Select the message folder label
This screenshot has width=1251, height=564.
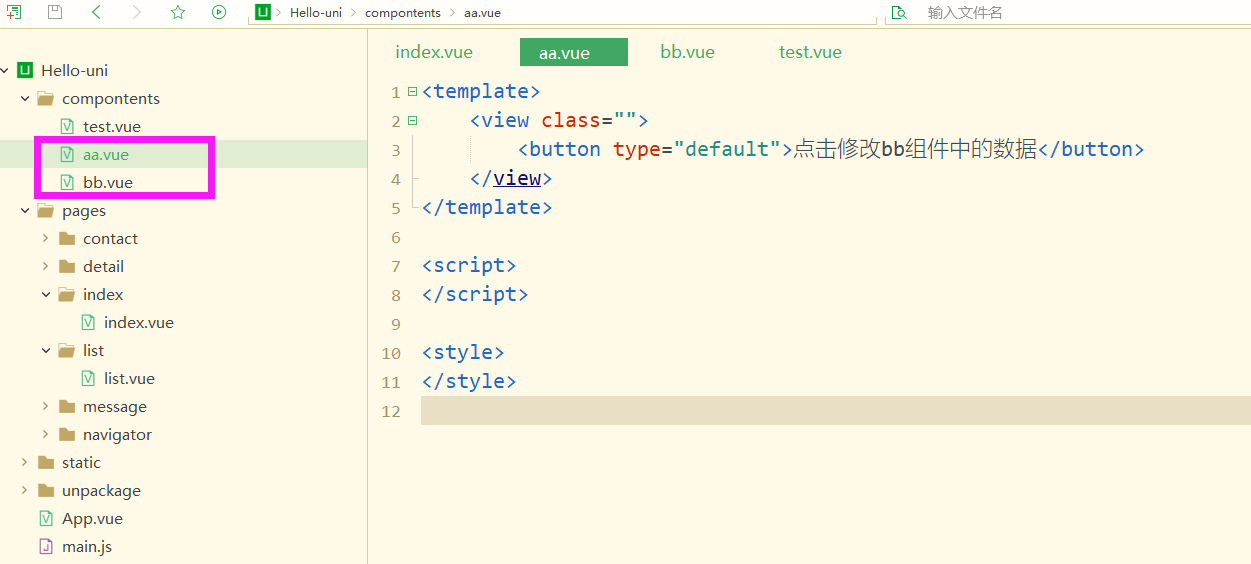(x=115, y=406)
